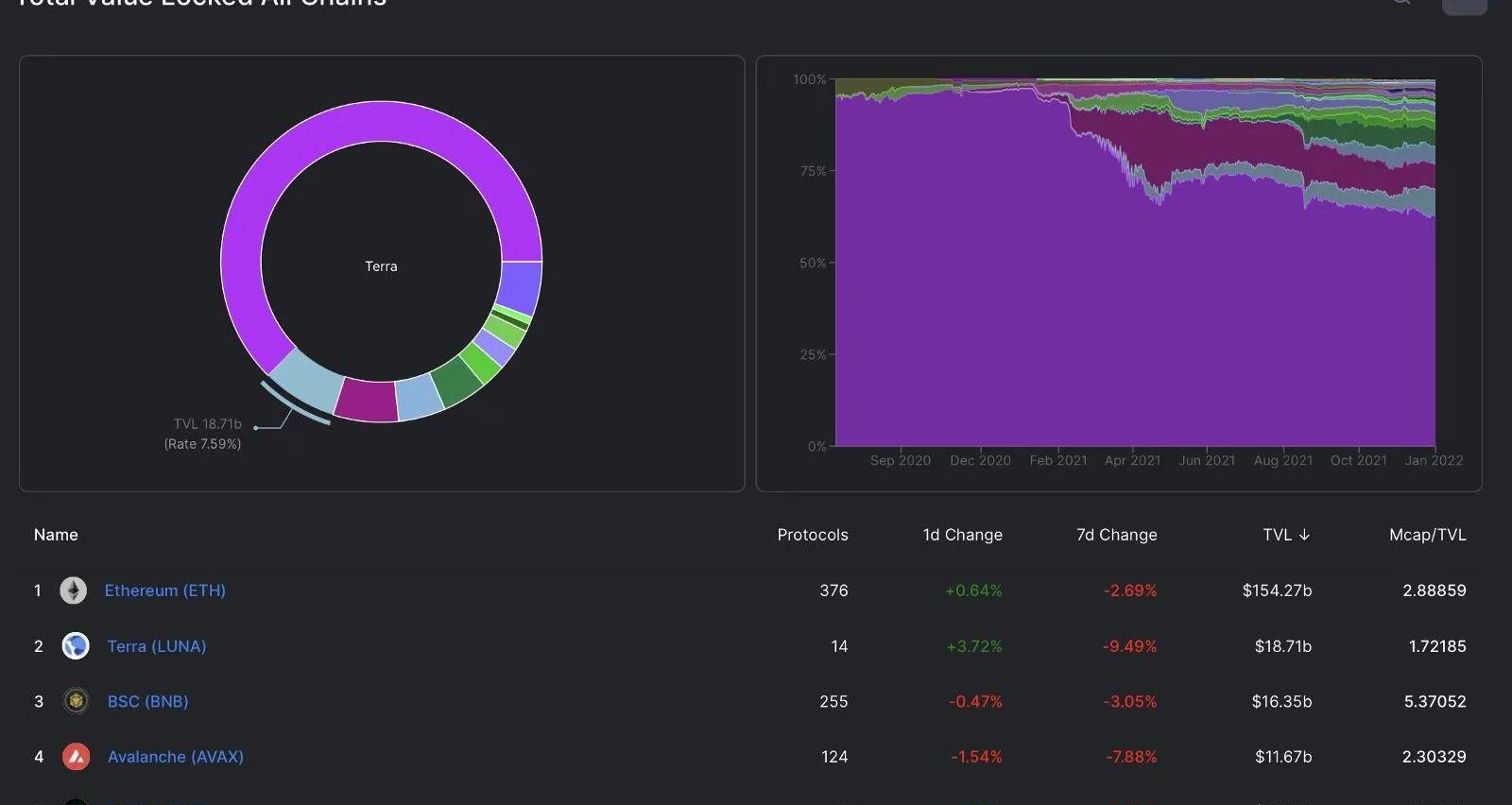
Task: Sort the table by Name column
Action: point(56,535)
